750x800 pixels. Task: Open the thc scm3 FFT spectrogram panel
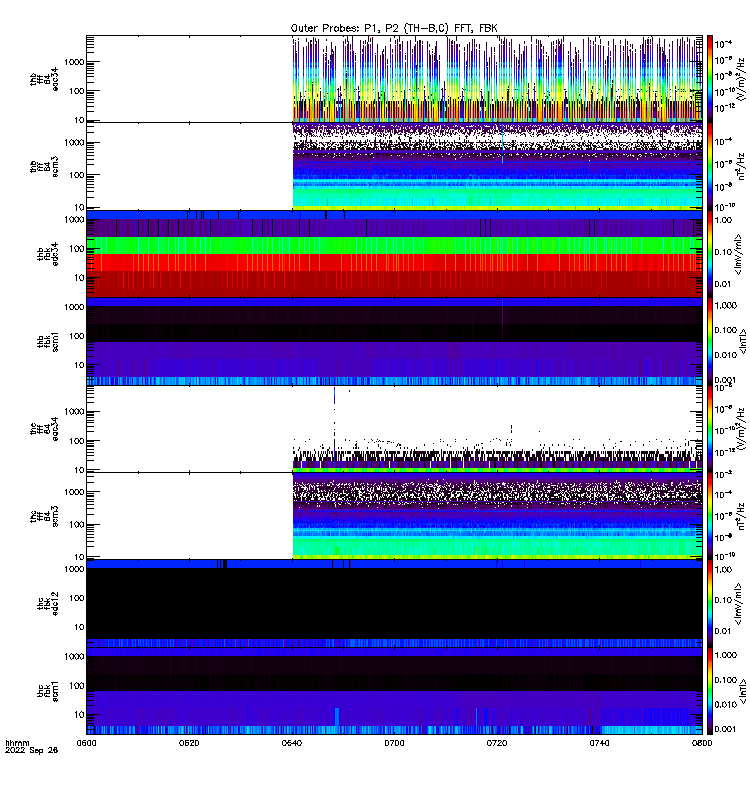[394, 516]
